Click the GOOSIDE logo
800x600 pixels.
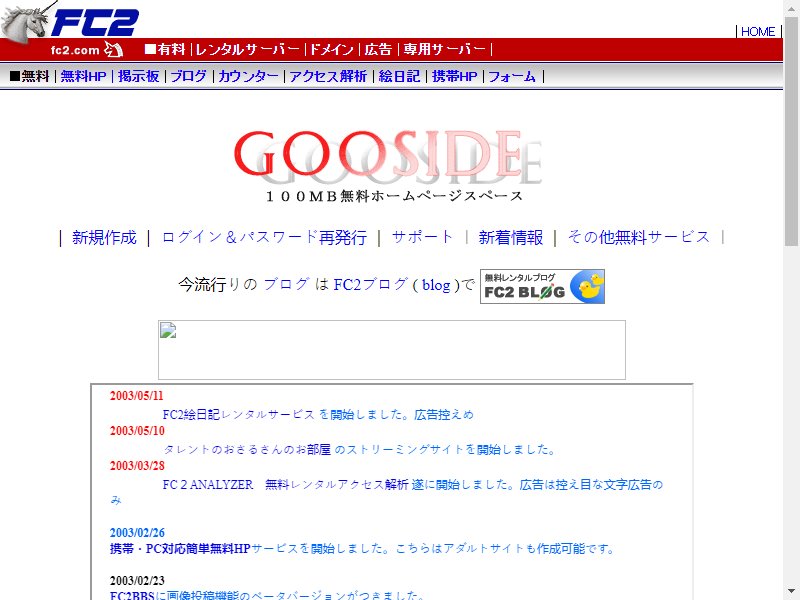388,156
